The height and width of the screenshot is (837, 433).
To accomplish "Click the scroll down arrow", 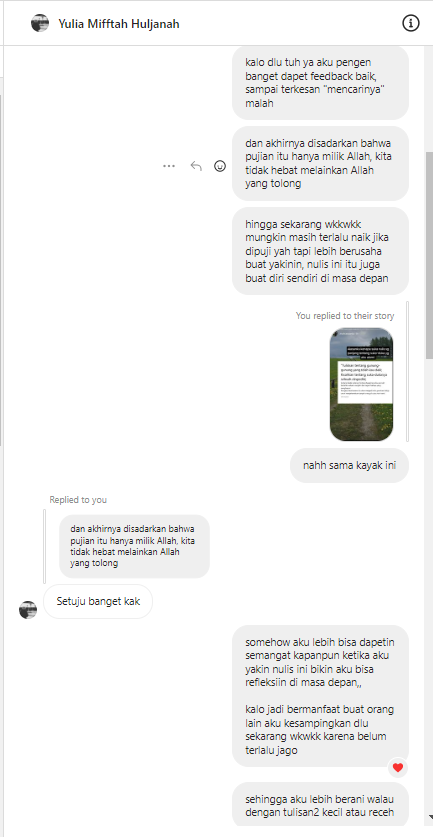I will [430, 817].
